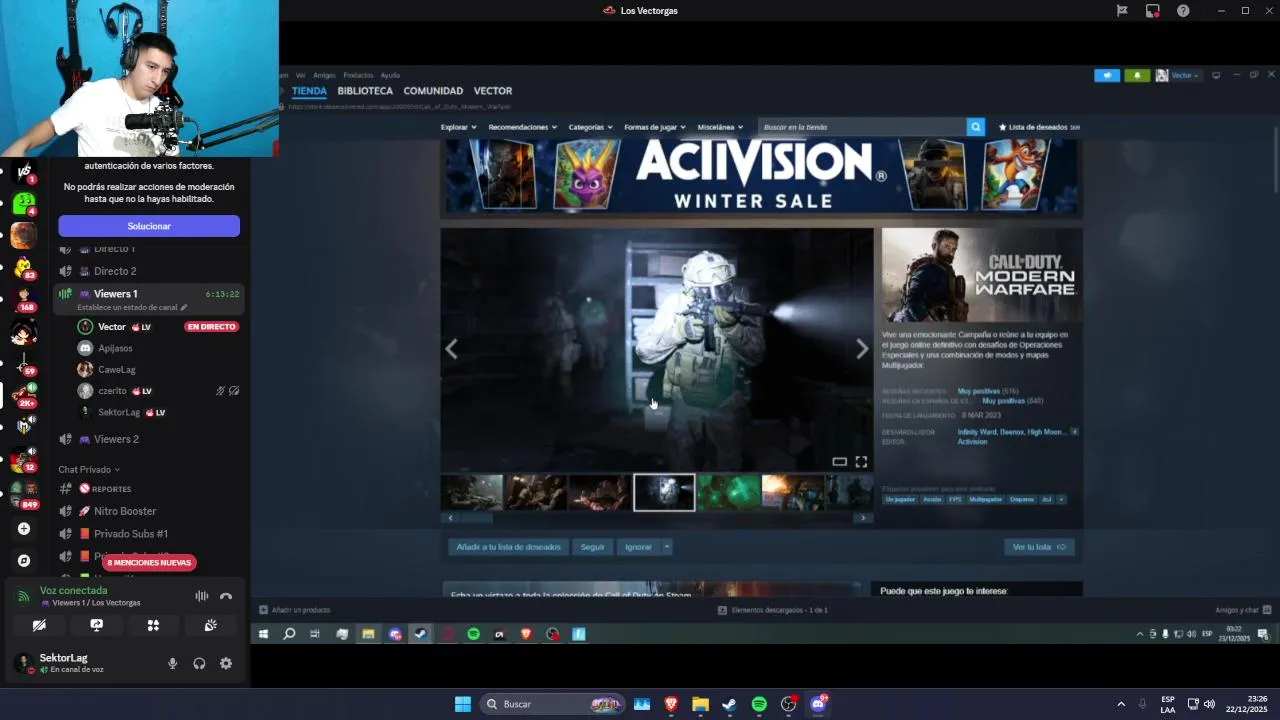Screen dimensions: 1280x720
Task: Toggle deafen headphones icon
Action: pyautogui.click(x=199, y=663)
